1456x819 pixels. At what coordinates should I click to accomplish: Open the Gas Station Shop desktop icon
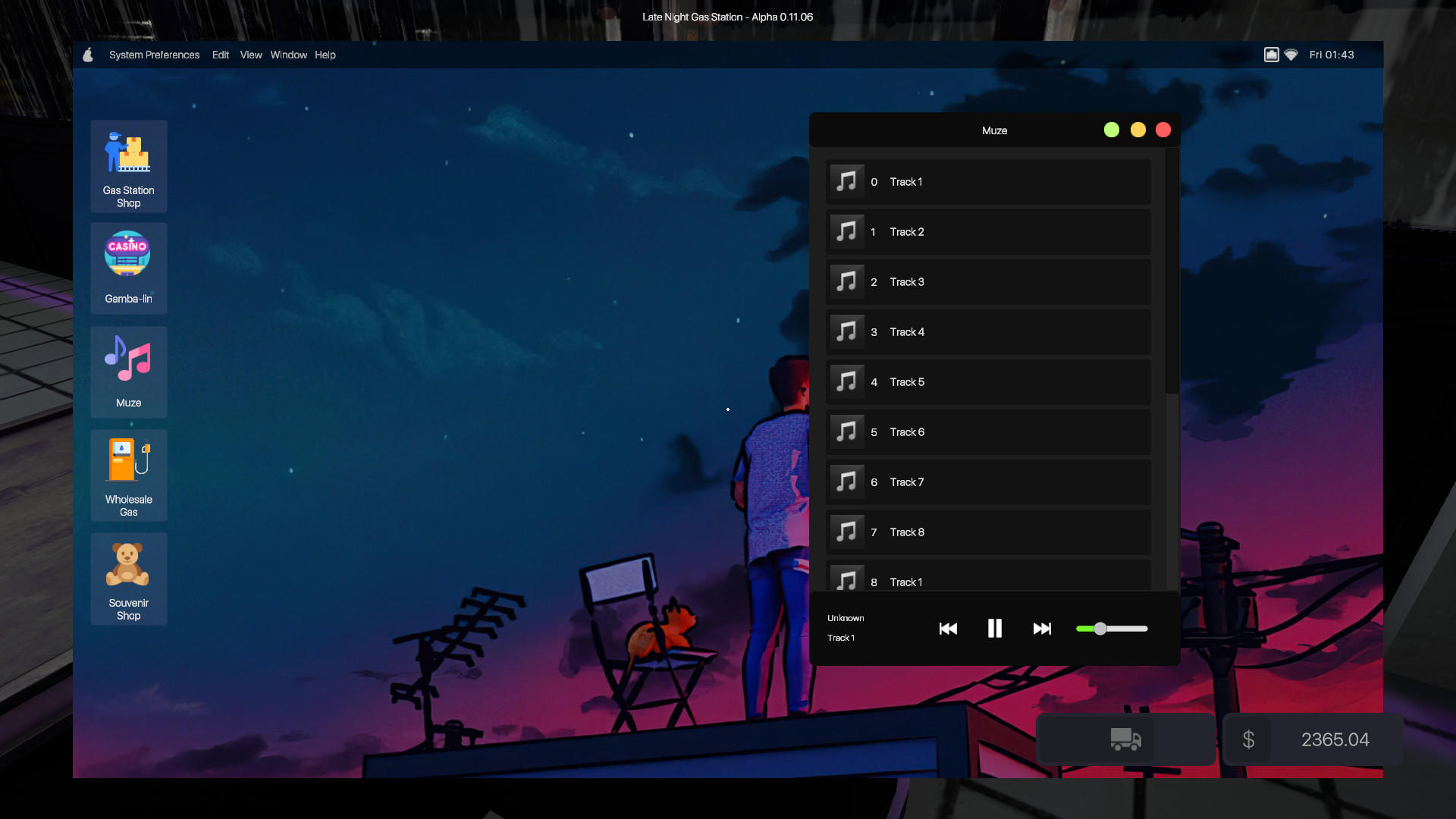[x=128, y=165]
